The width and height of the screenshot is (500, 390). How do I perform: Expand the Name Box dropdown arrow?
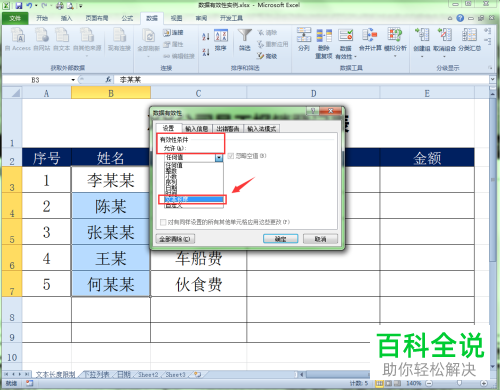[x=73, y=80]
